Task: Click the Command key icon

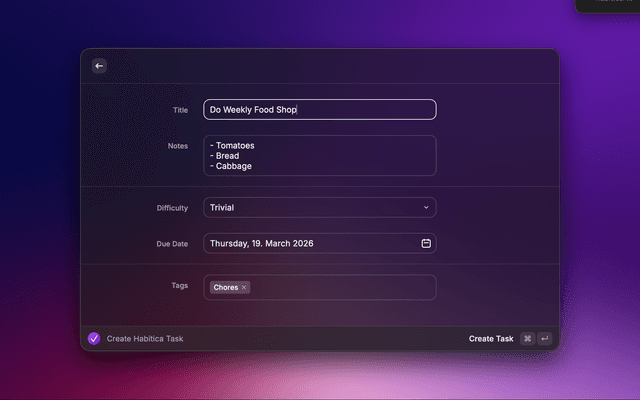Action: (528, 339)
